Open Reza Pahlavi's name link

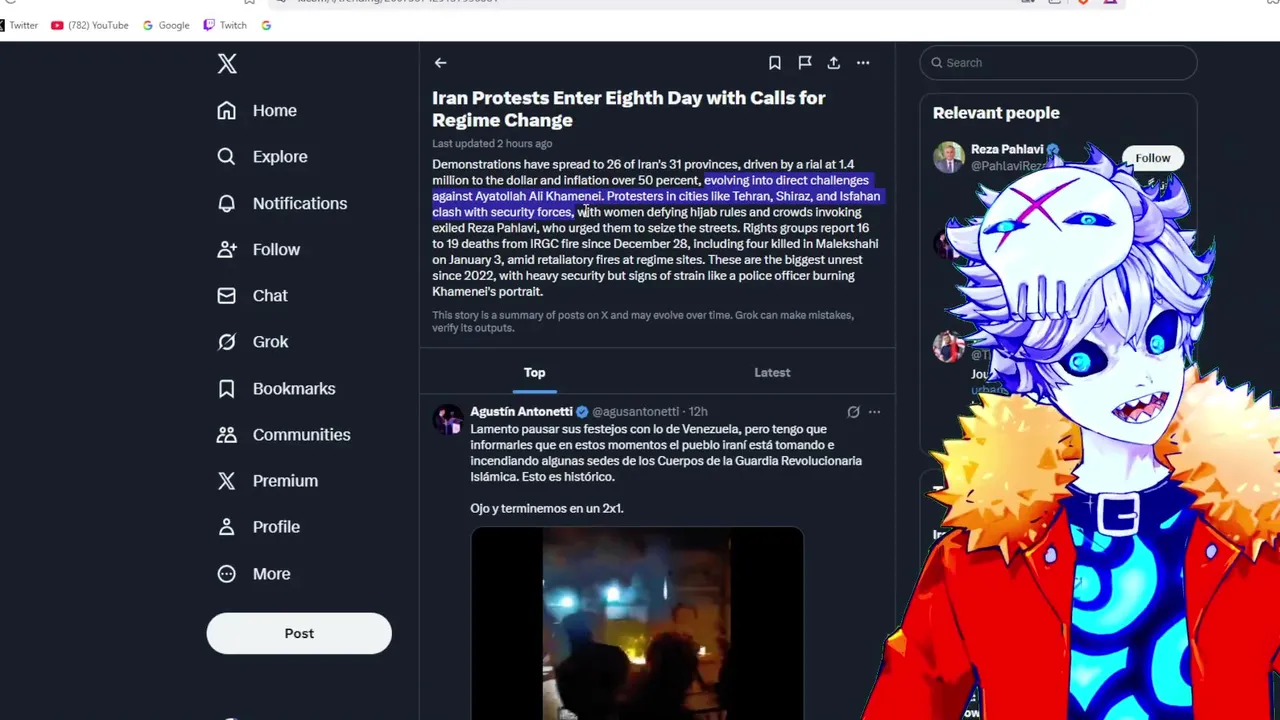pyautogui.click(x=1007, y=150)
